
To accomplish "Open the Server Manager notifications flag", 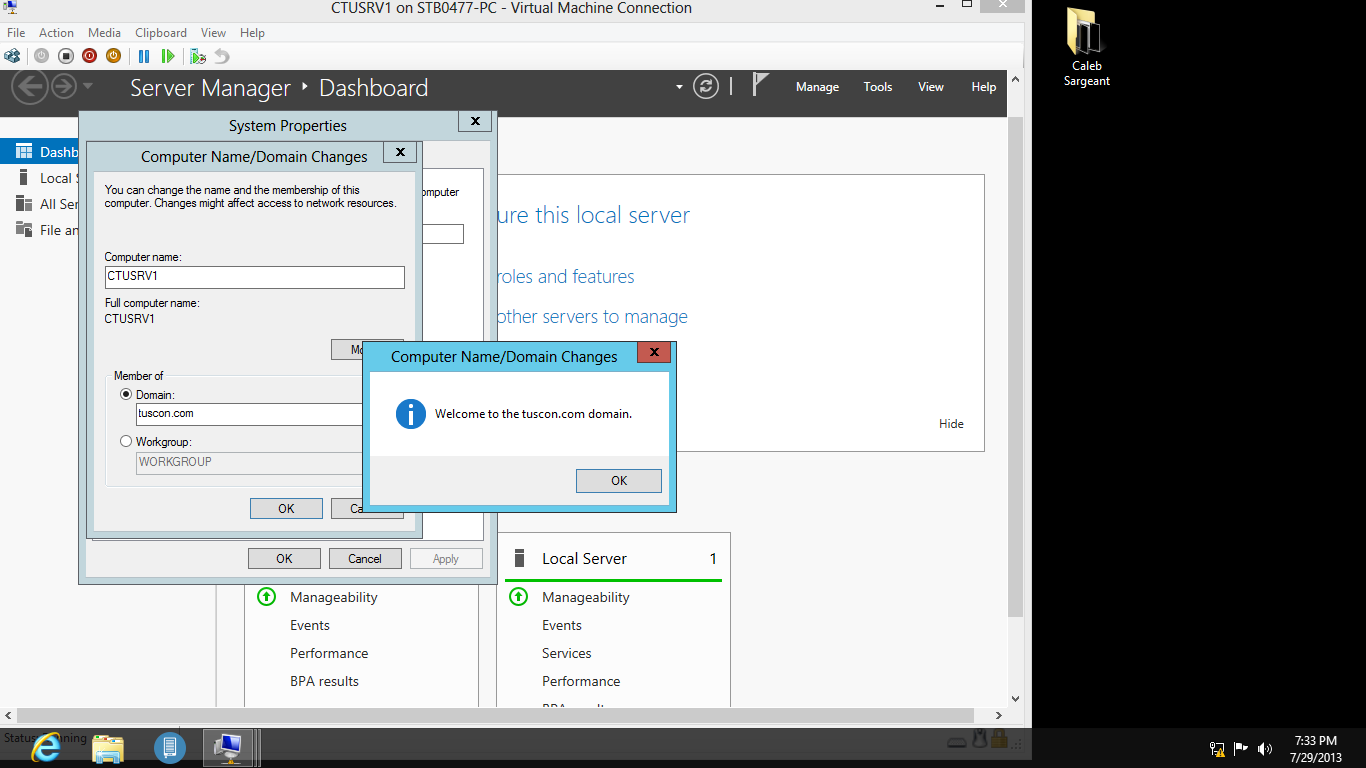I will pyautogui.click(x=761, y=85).
